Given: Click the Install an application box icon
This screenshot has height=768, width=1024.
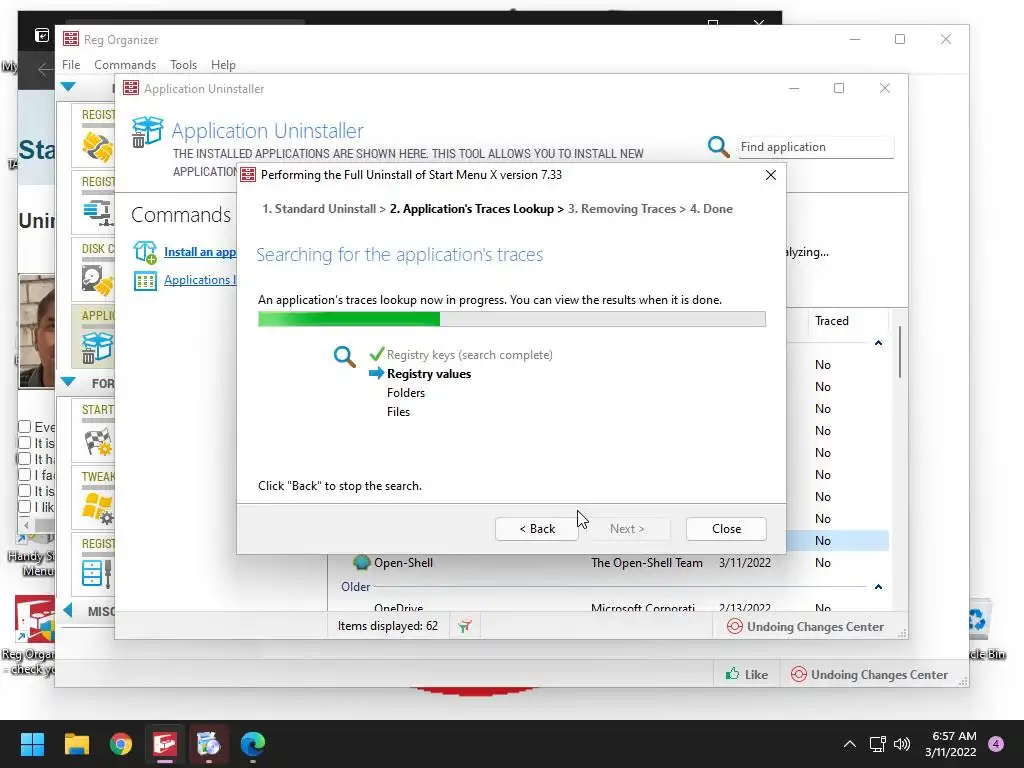Looking at the screenshot, I should 145,252.
